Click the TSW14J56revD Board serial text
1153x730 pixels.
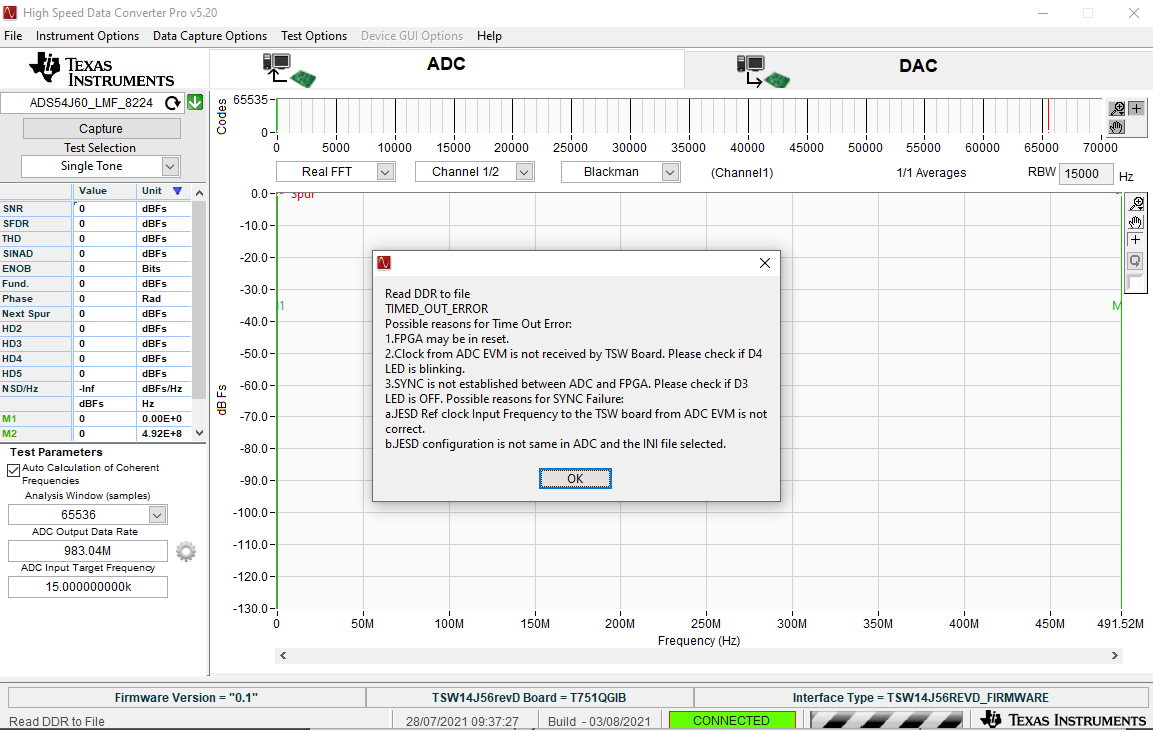[529, 698]
